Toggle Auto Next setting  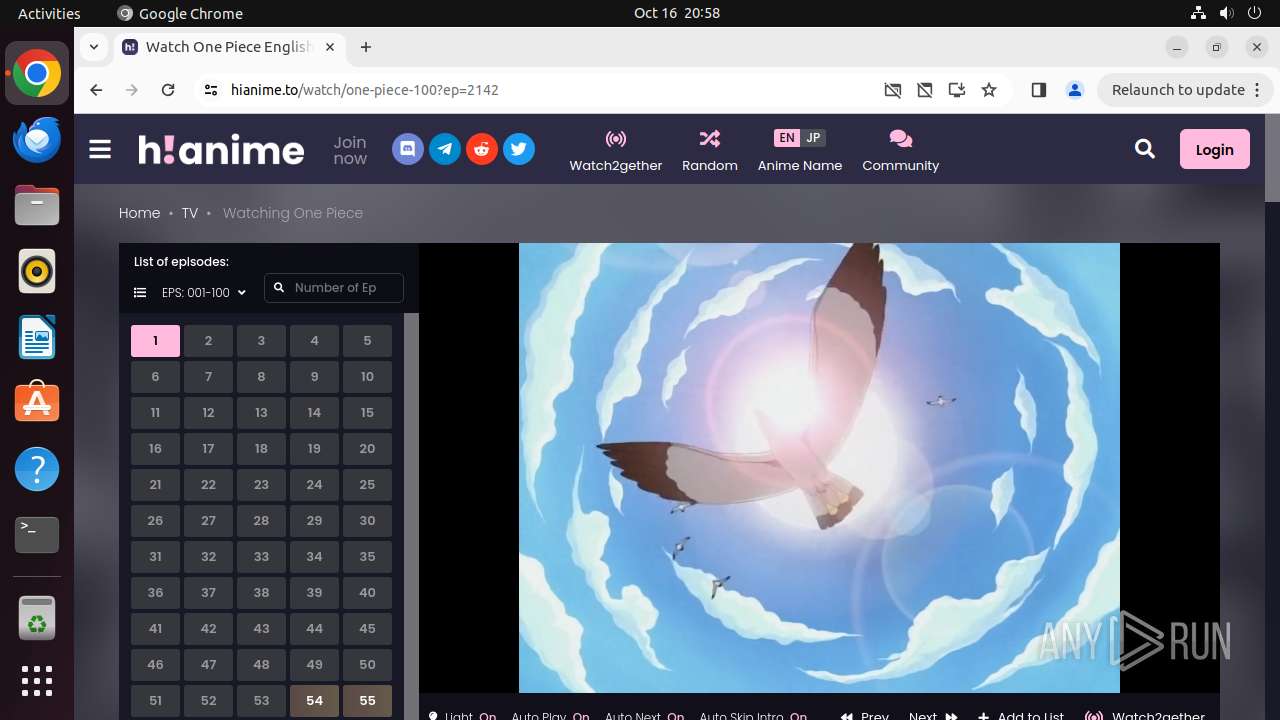[x=645, y=716]
